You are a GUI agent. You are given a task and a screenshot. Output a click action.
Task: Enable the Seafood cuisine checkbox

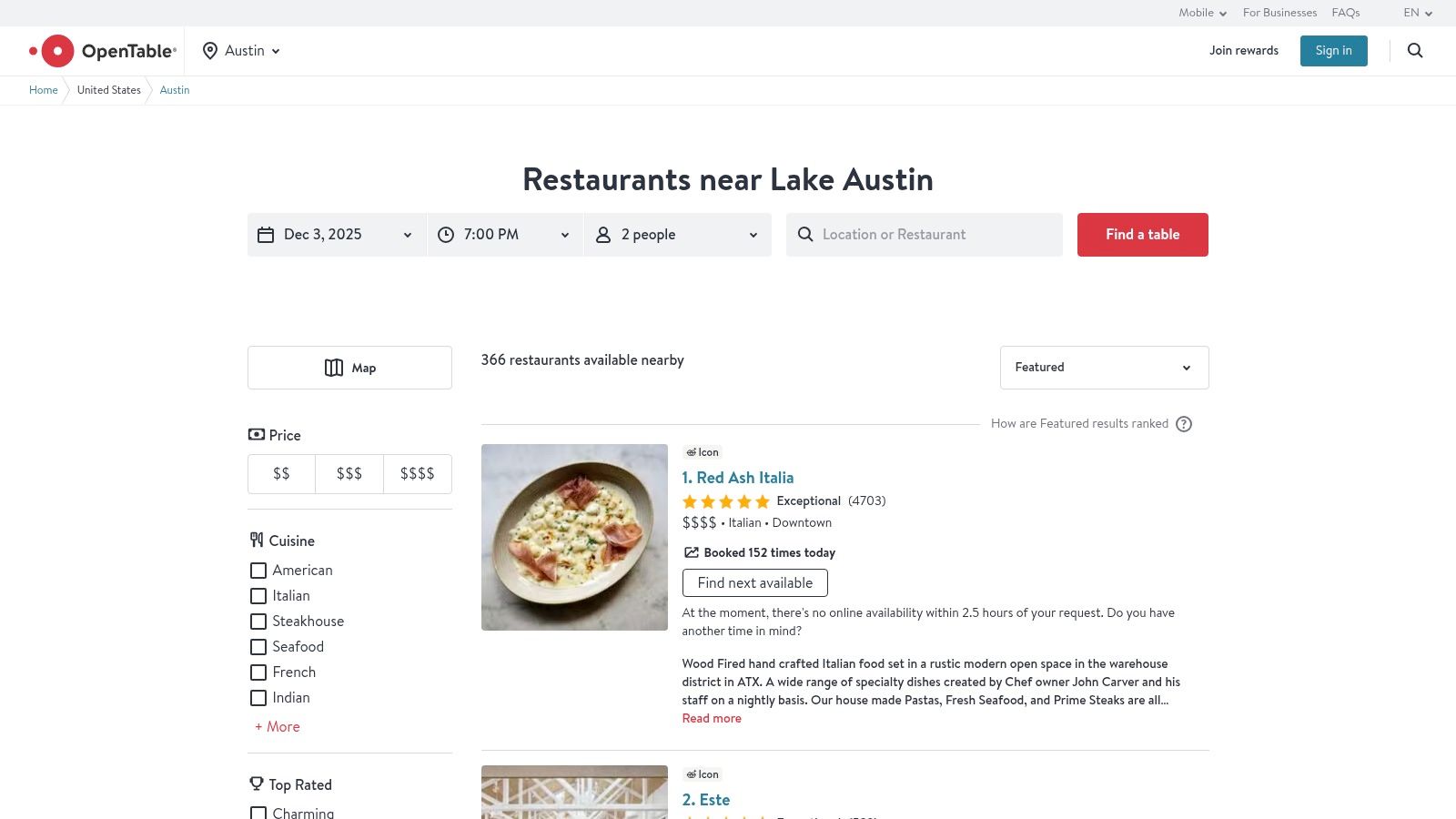pos(258,647)
